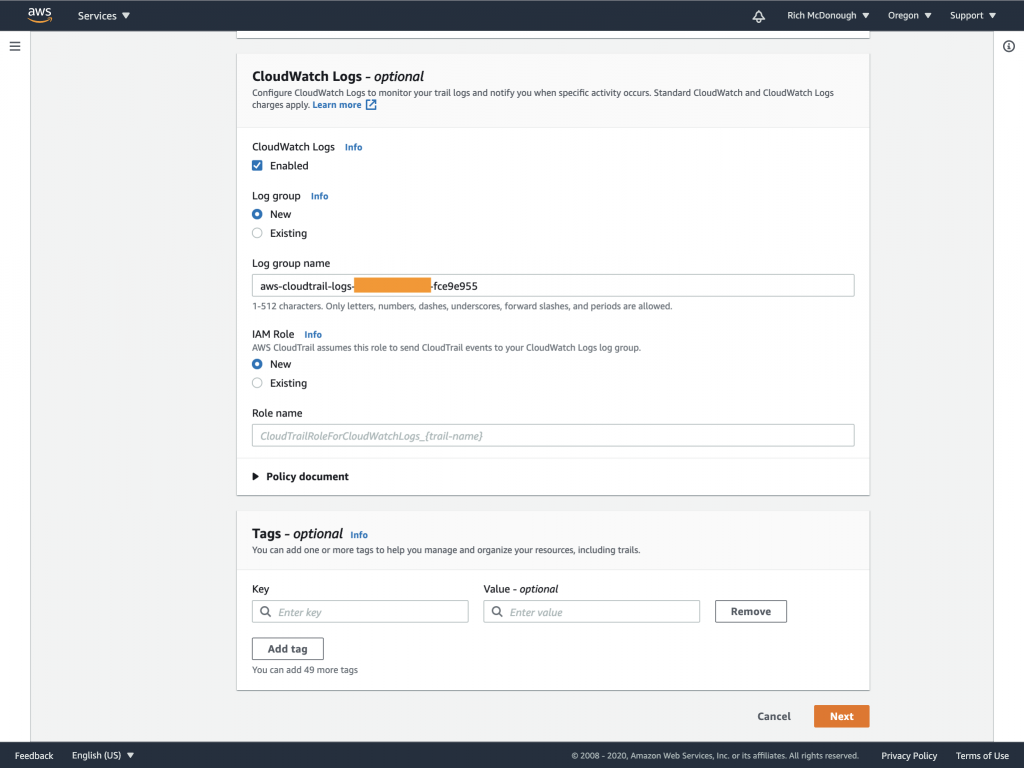Select Existing log group radio button
This screenshot has height=768, width=1024.
click(x=256, y=233)
